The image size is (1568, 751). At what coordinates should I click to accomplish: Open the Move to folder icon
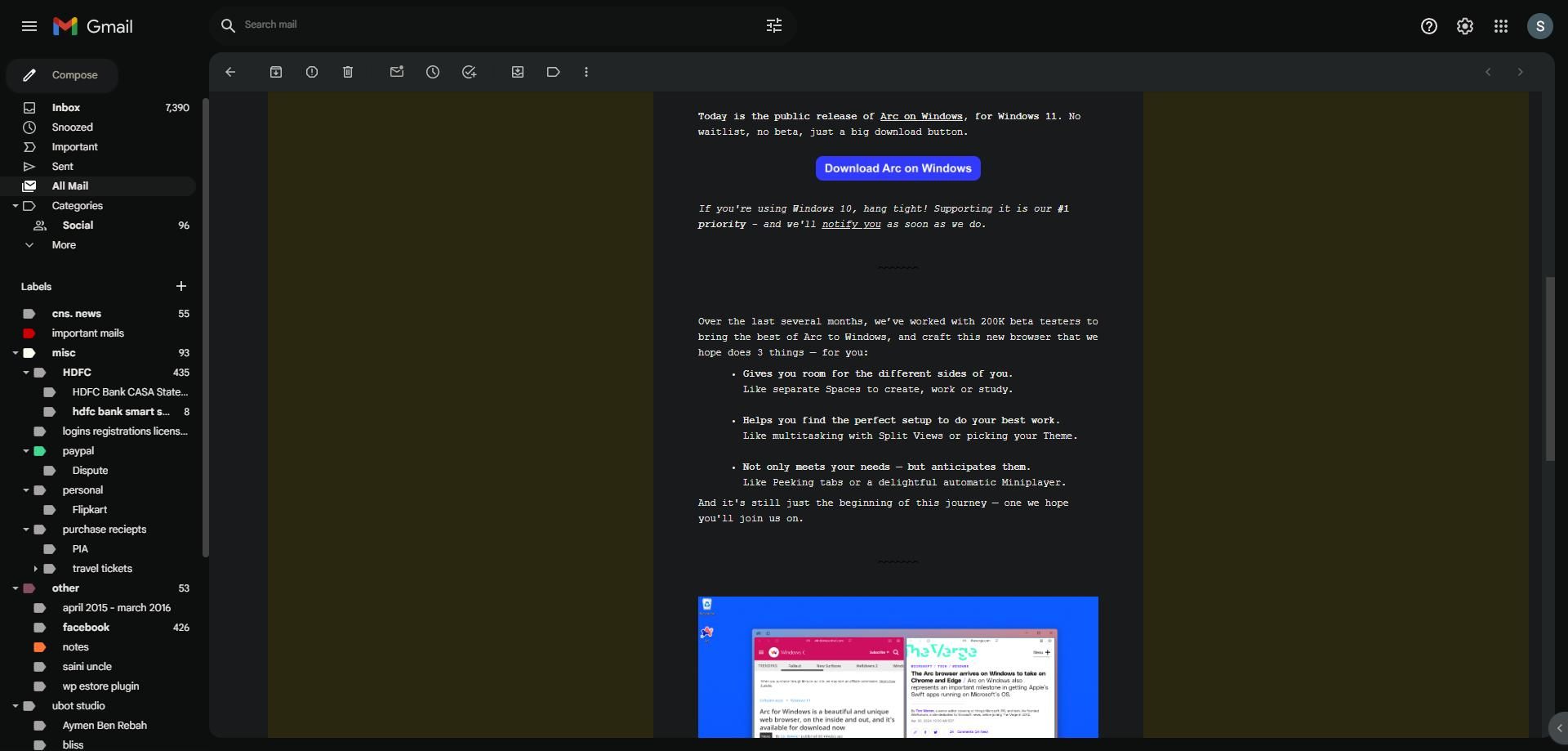[518, 72]
